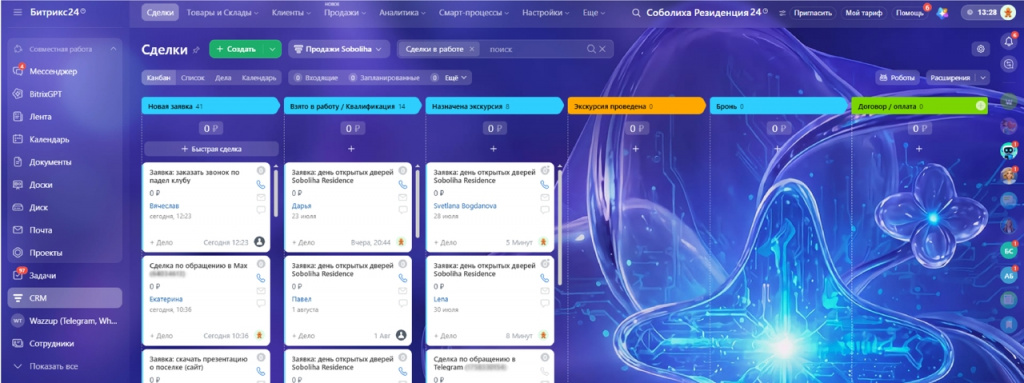Open the Продажи Soboliha funnel dropdown
Viewport: 1024px width, 383px height.
[x=339, y=49]
